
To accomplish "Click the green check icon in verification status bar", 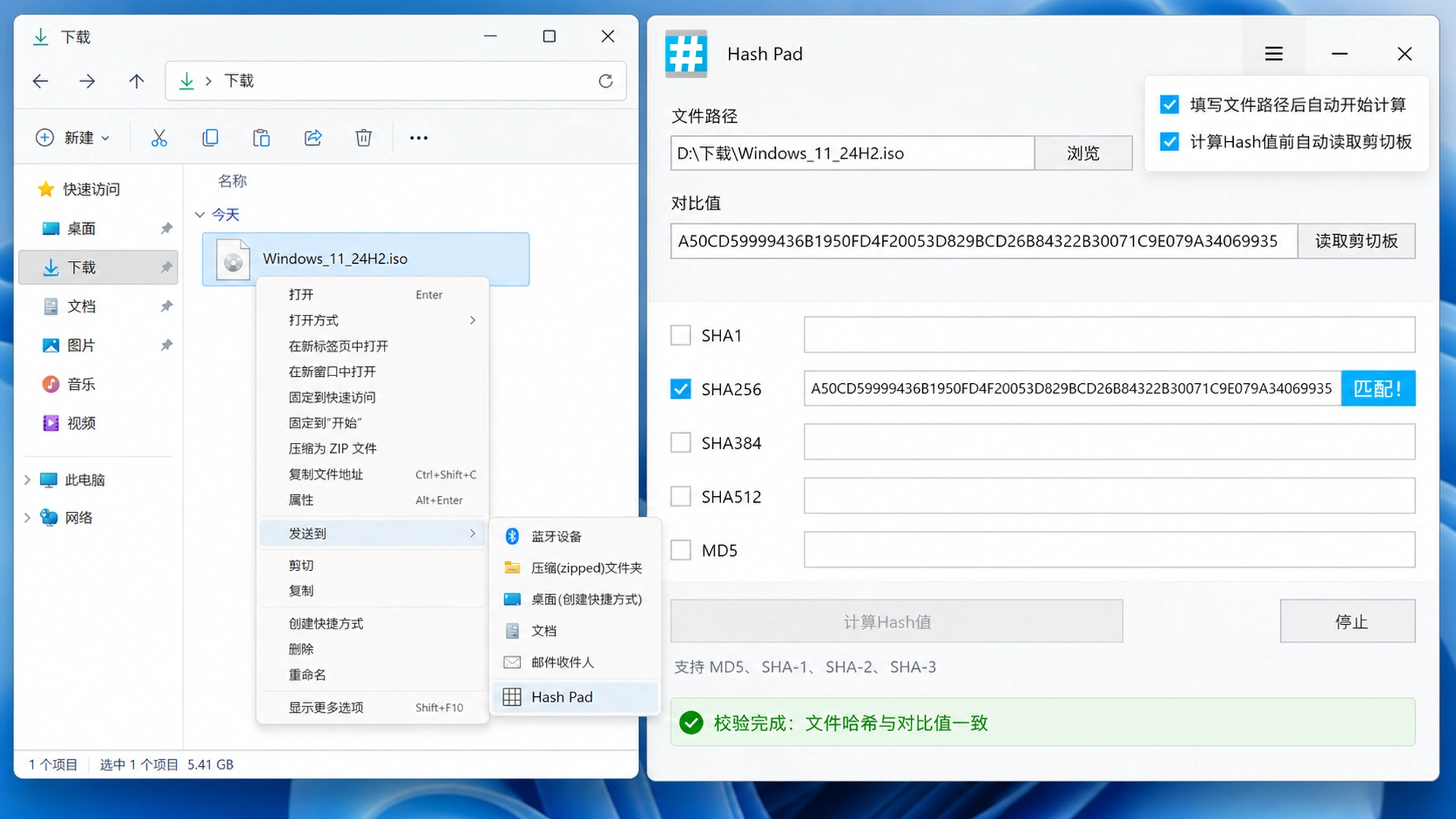I will tap(691, 723).
